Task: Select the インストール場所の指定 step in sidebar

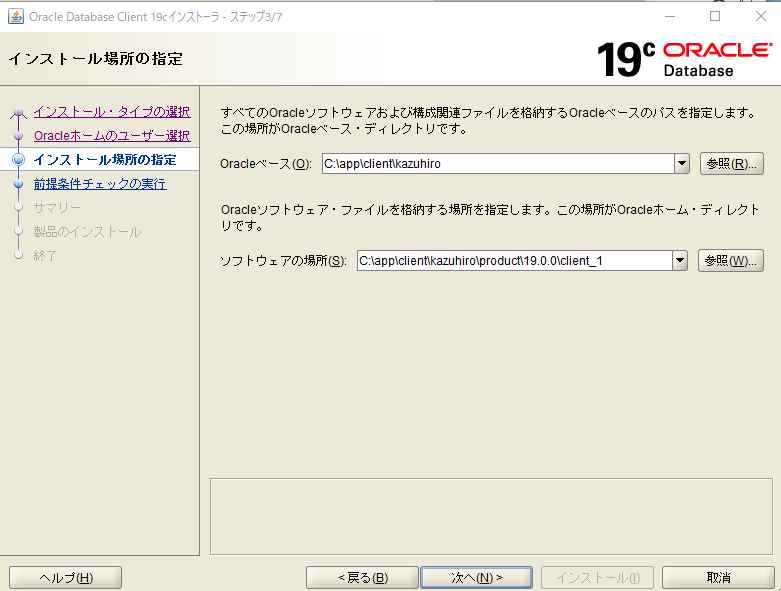Action: [x=104, y=160]
